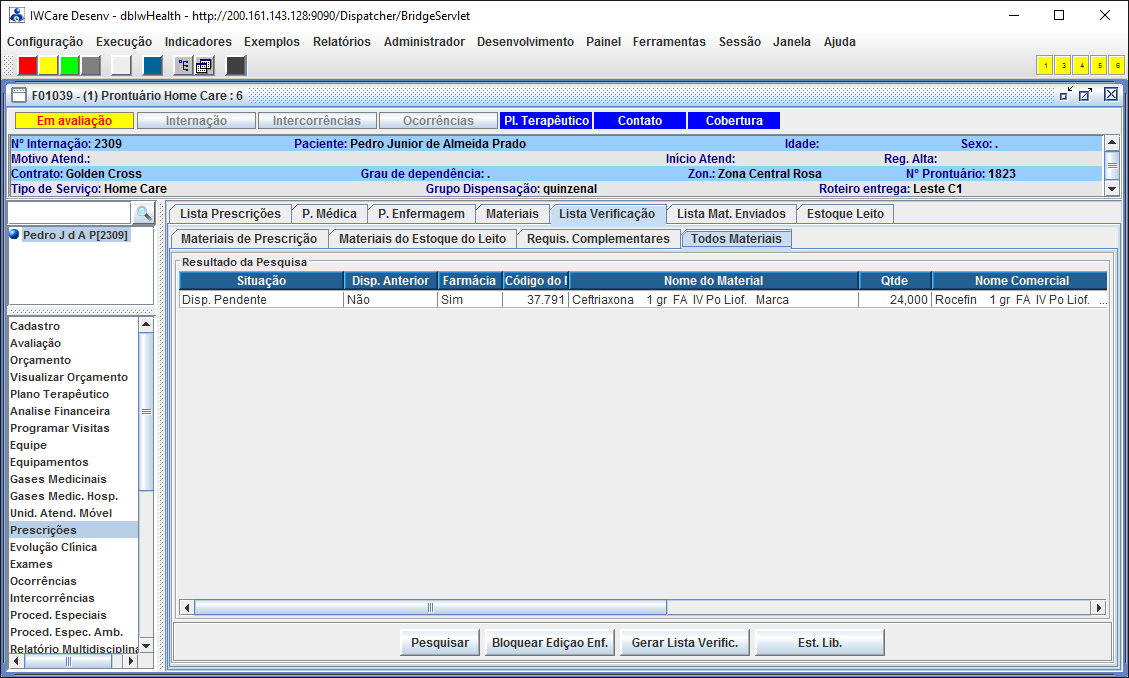Click the blue dot beside Pedro J d A P
This screenshot has width=1129, height=678.
point(14,234)
